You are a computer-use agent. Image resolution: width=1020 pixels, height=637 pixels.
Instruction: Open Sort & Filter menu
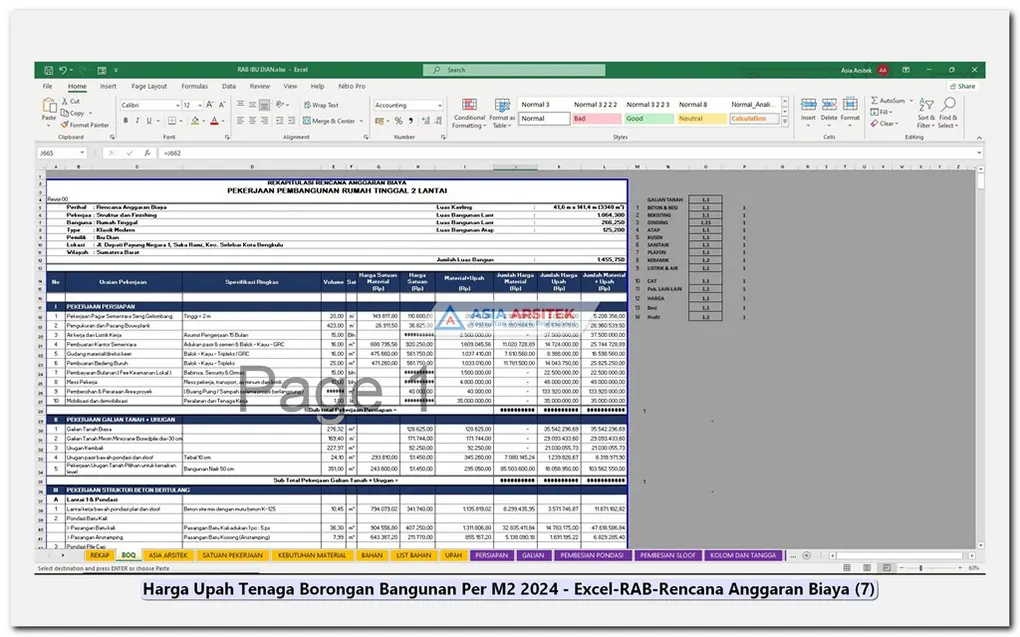926,113
